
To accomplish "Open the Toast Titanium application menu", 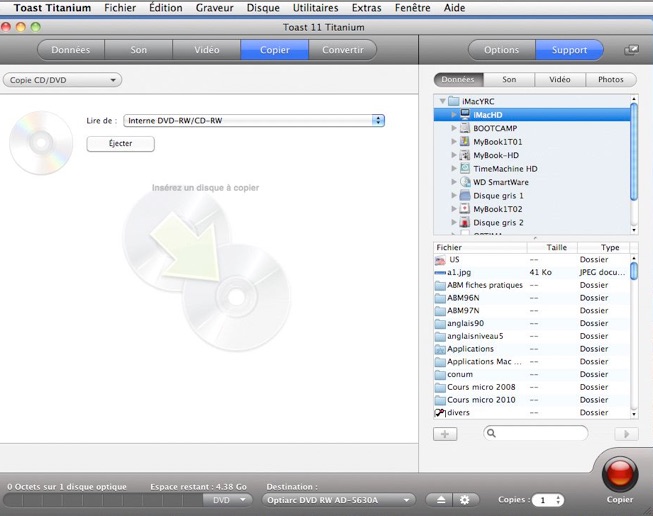I will [x=52, y=8].
